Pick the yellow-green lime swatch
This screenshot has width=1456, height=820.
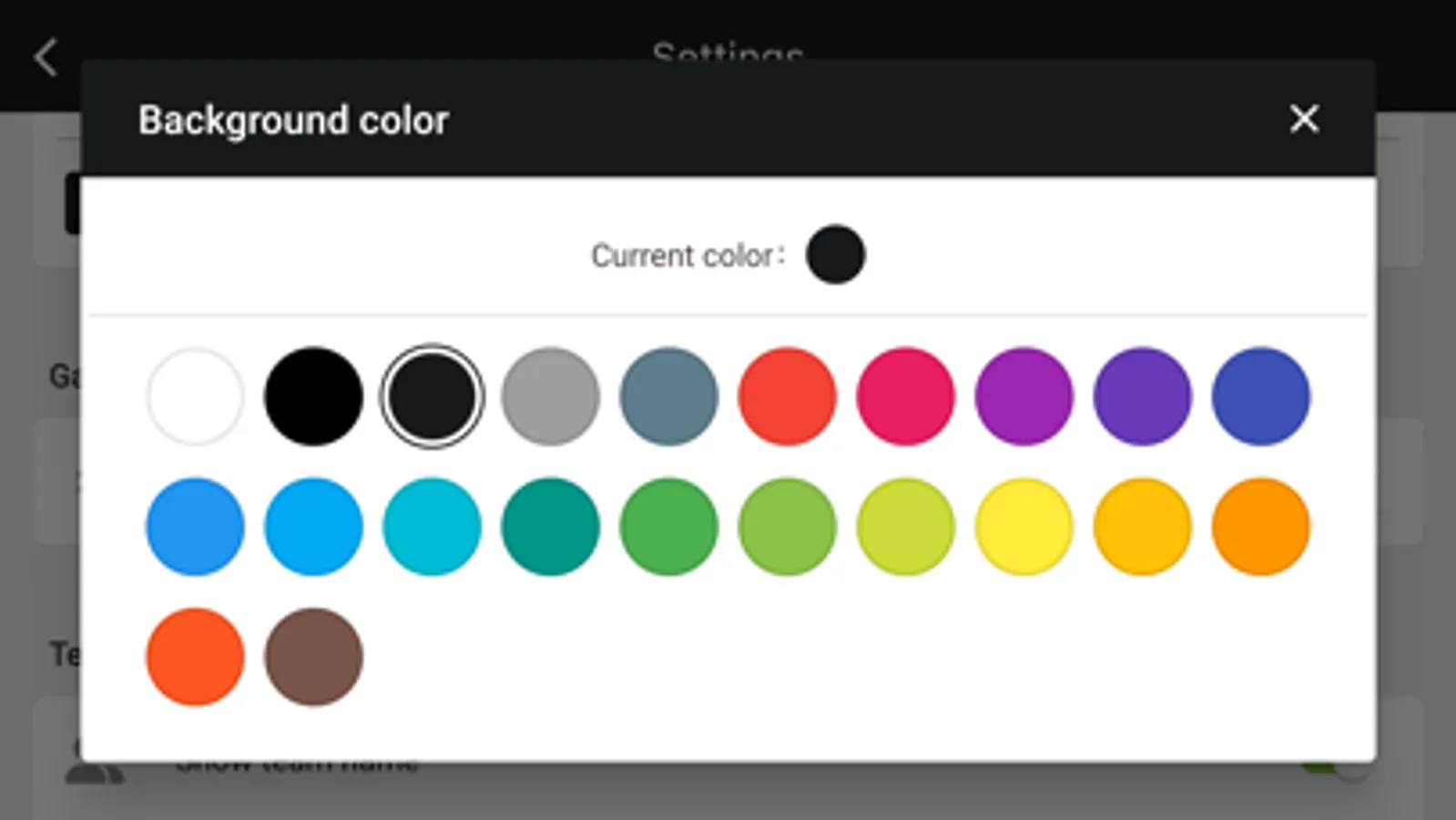pyautogui.click(x=905, y=527)
